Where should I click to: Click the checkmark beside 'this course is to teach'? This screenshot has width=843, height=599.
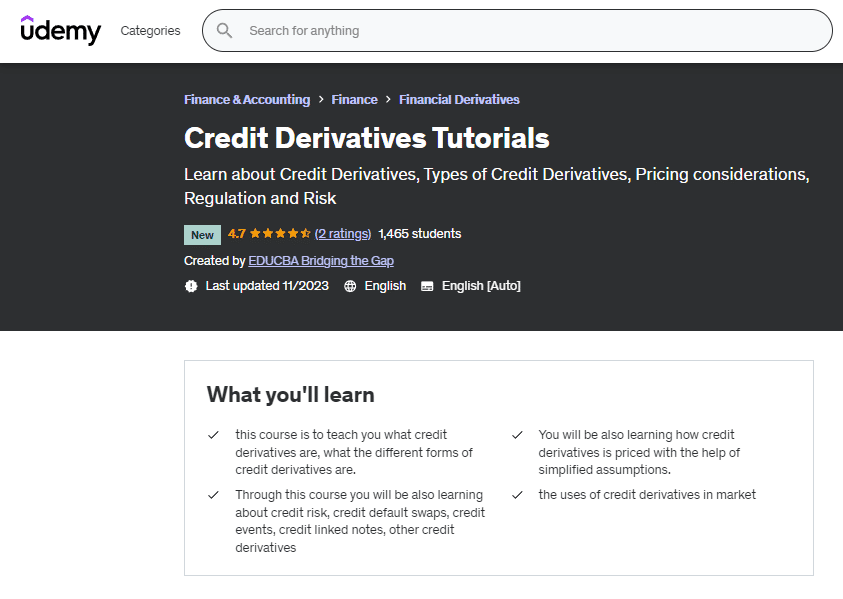click(213, 434)
